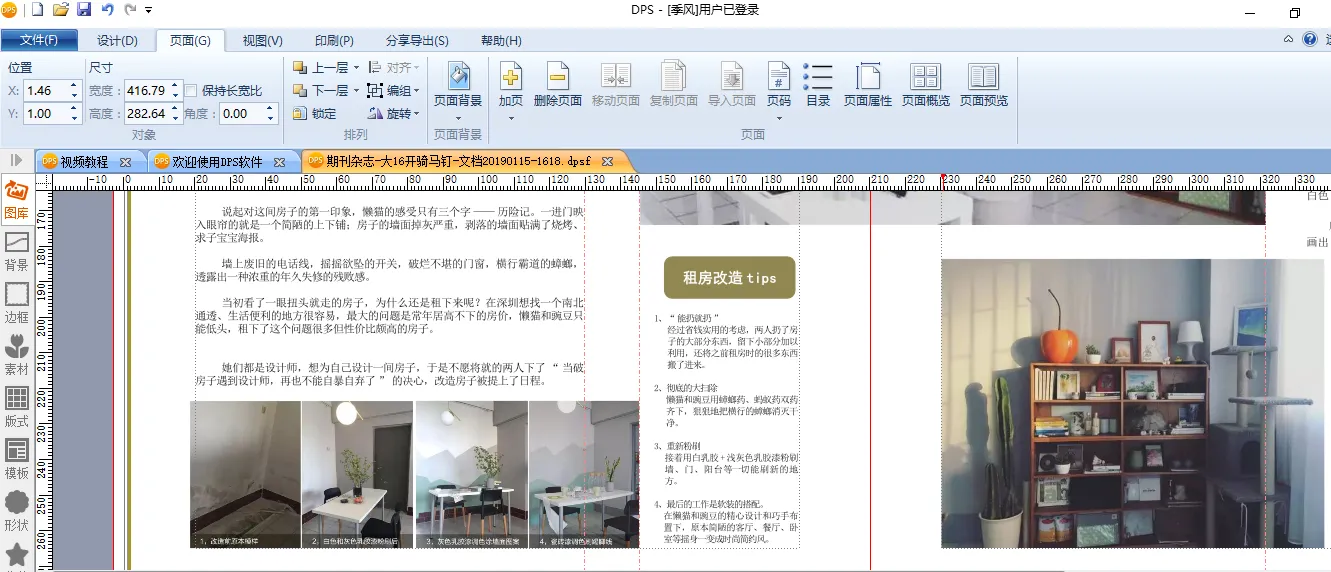Open the 文件(F) file menu
Viewport: 1331px width, 572px height.
39,41
